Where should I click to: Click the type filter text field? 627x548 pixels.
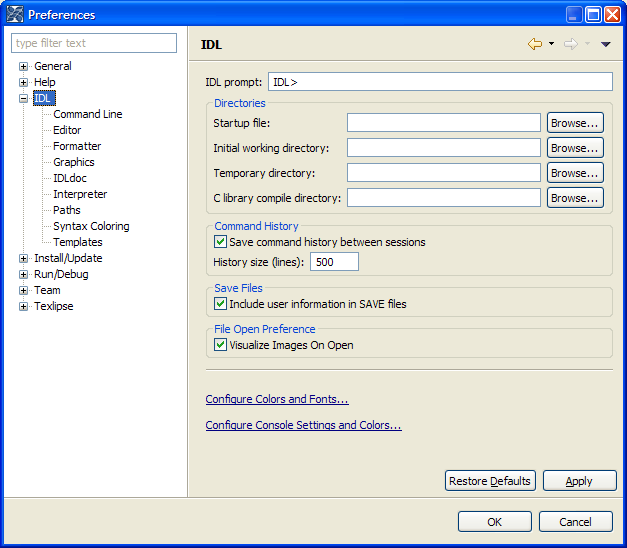pos(94,43)
